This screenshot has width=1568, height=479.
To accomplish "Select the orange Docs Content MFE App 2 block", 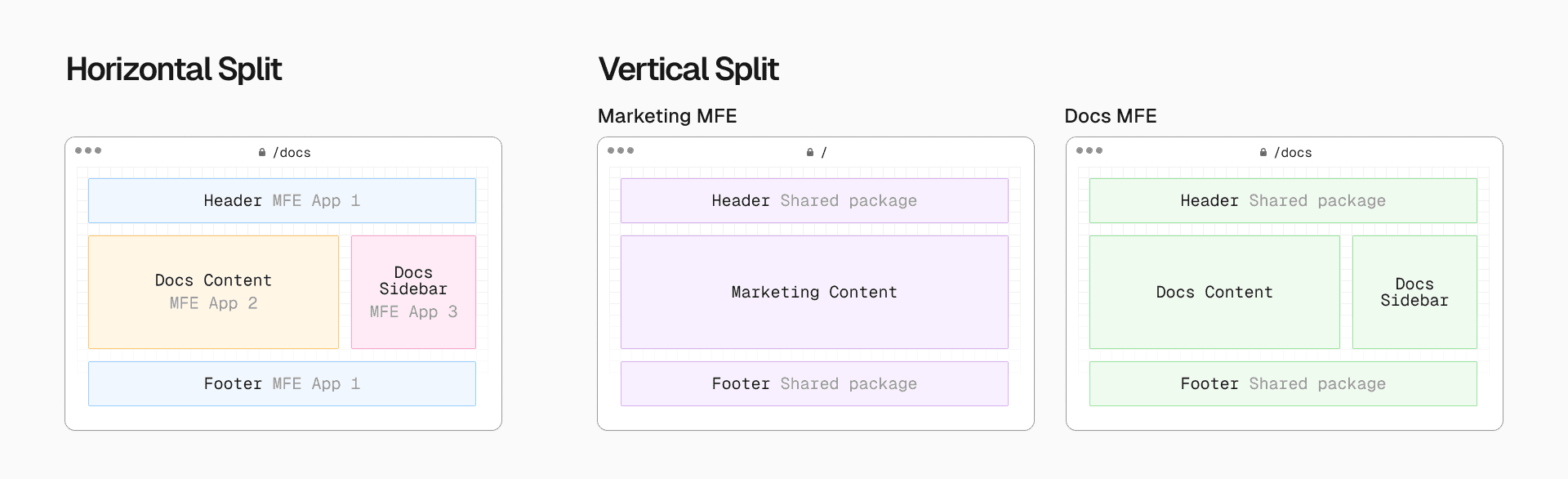I will [213, 292].
